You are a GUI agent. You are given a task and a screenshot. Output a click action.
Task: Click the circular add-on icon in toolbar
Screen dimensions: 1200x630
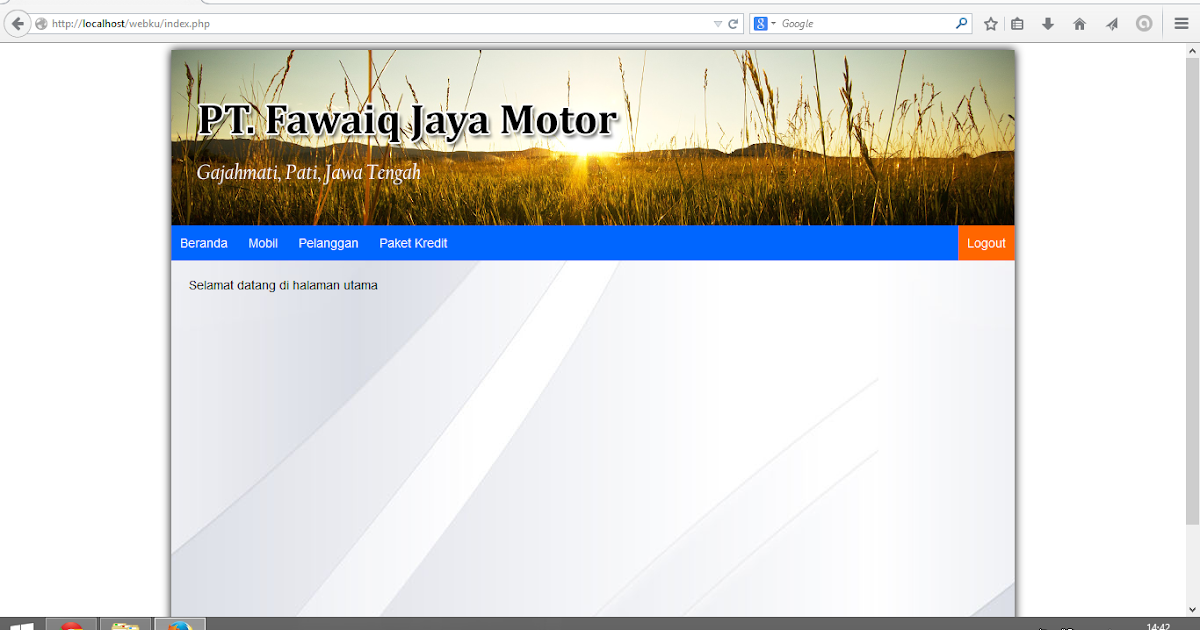(1143, 23)
